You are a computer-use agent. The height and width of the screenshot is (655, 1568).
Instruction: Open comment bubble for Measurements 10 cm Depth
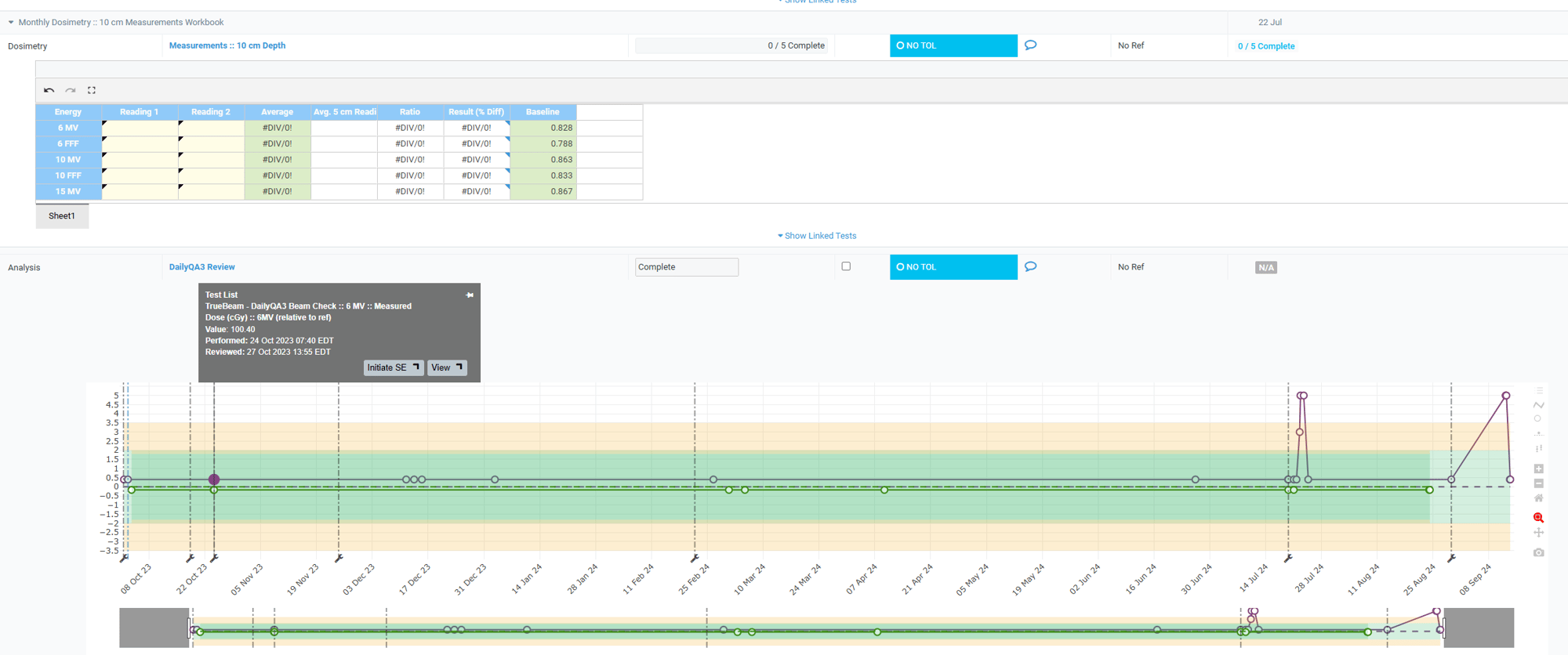[1030, 45]
